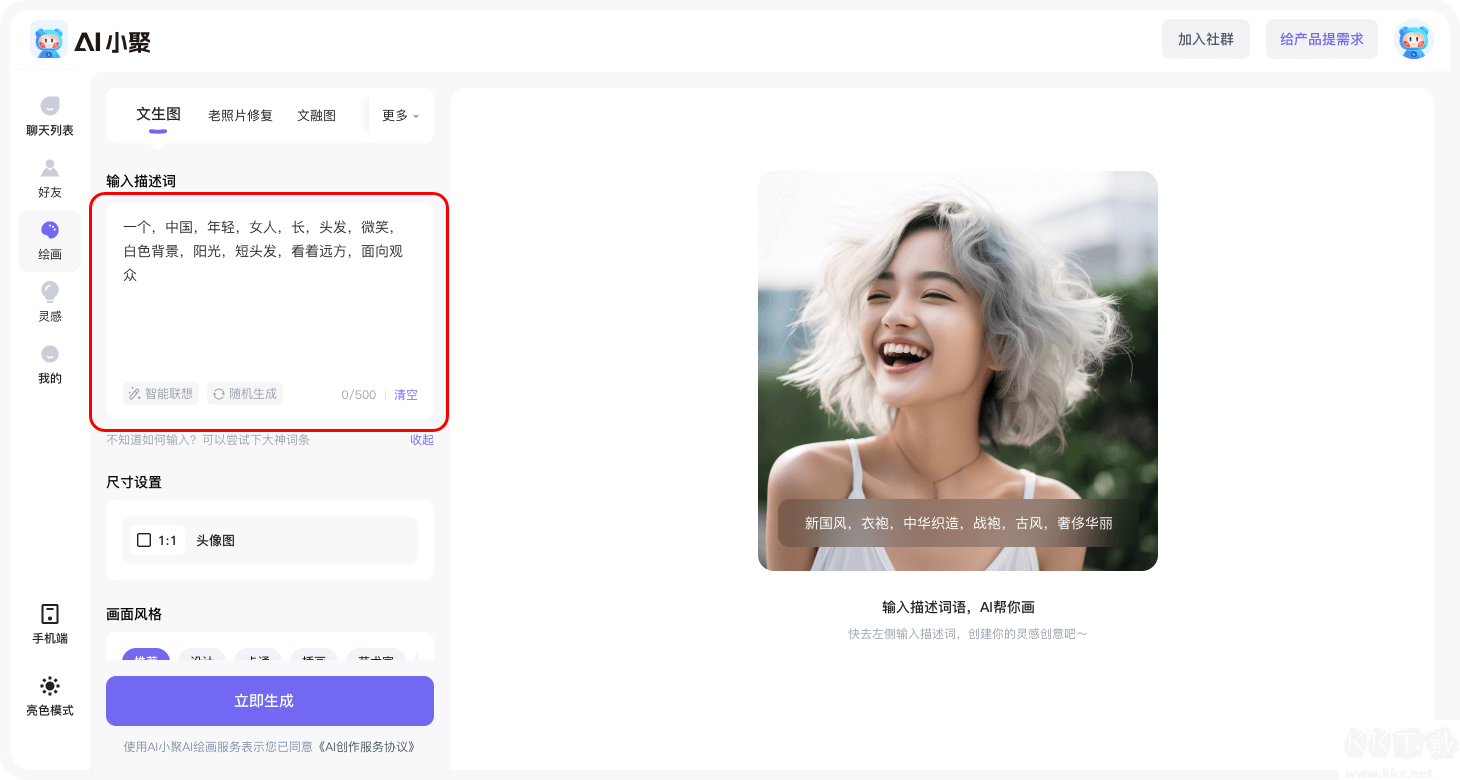Collapse the tips with 收起
Image resolution: width=1460 pixels, height=780 pixels.
(x=421, y=440)
